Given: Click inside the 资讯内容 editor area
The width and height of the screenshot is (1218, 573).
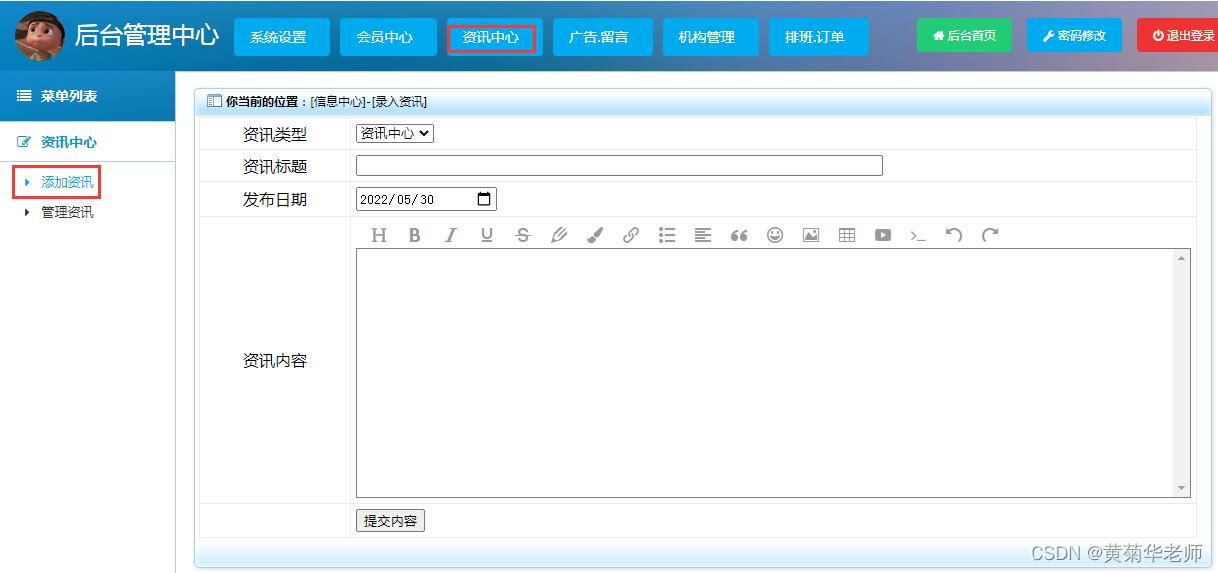Looking at the screenshot, I should [x=765, y=373].
